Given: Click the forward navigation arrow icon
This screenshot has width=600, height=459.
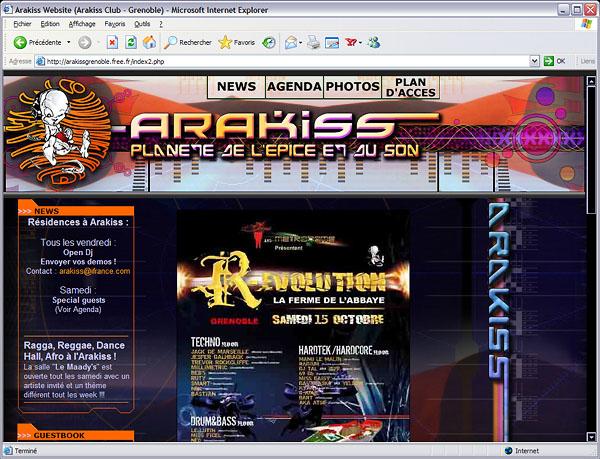Looking at the screenshot, I should (85, 42).
